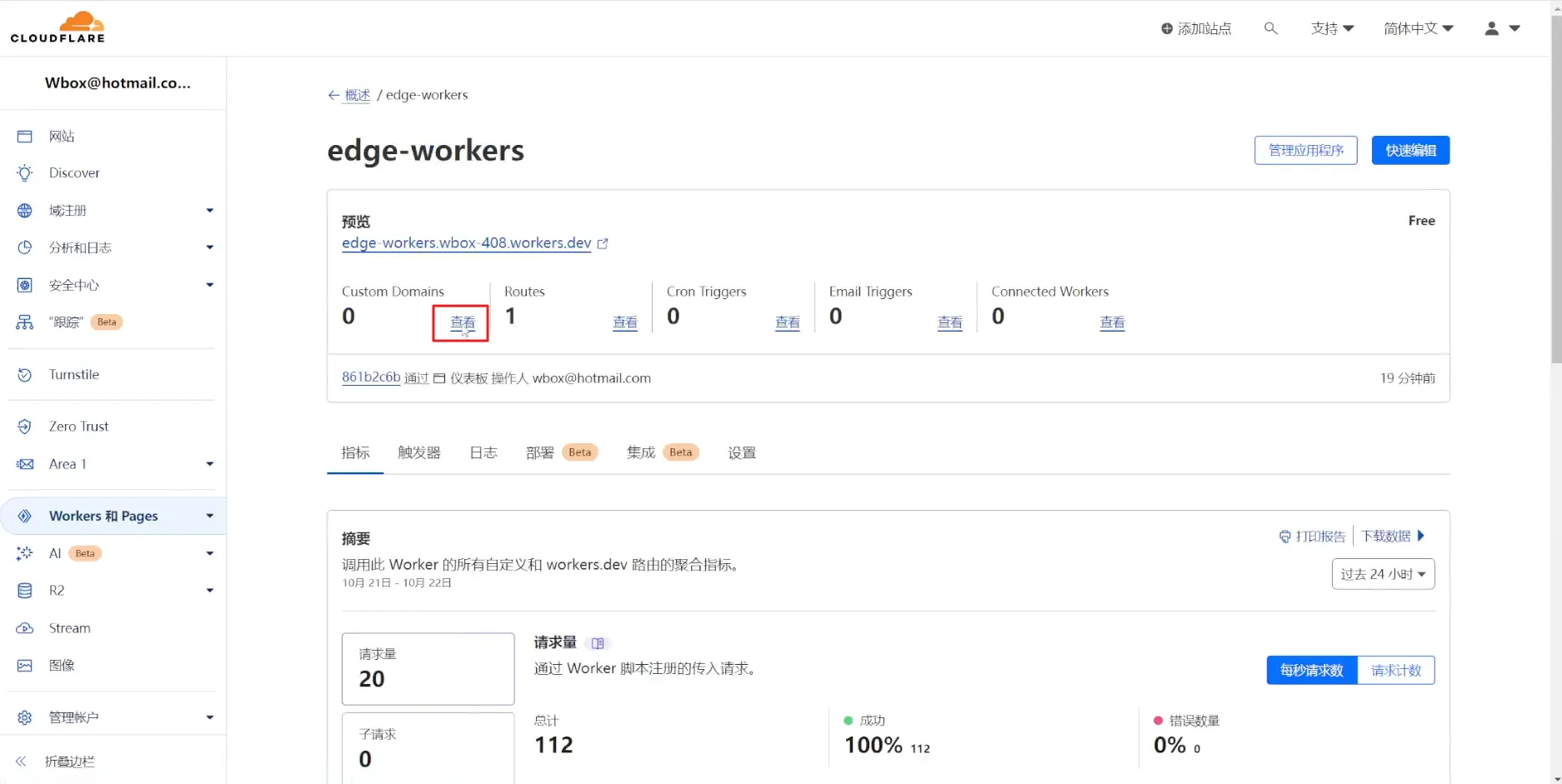Expand the Area 1 sidebar section
Viewport: 1562px width, 784px height.
(x=210, y=464)
